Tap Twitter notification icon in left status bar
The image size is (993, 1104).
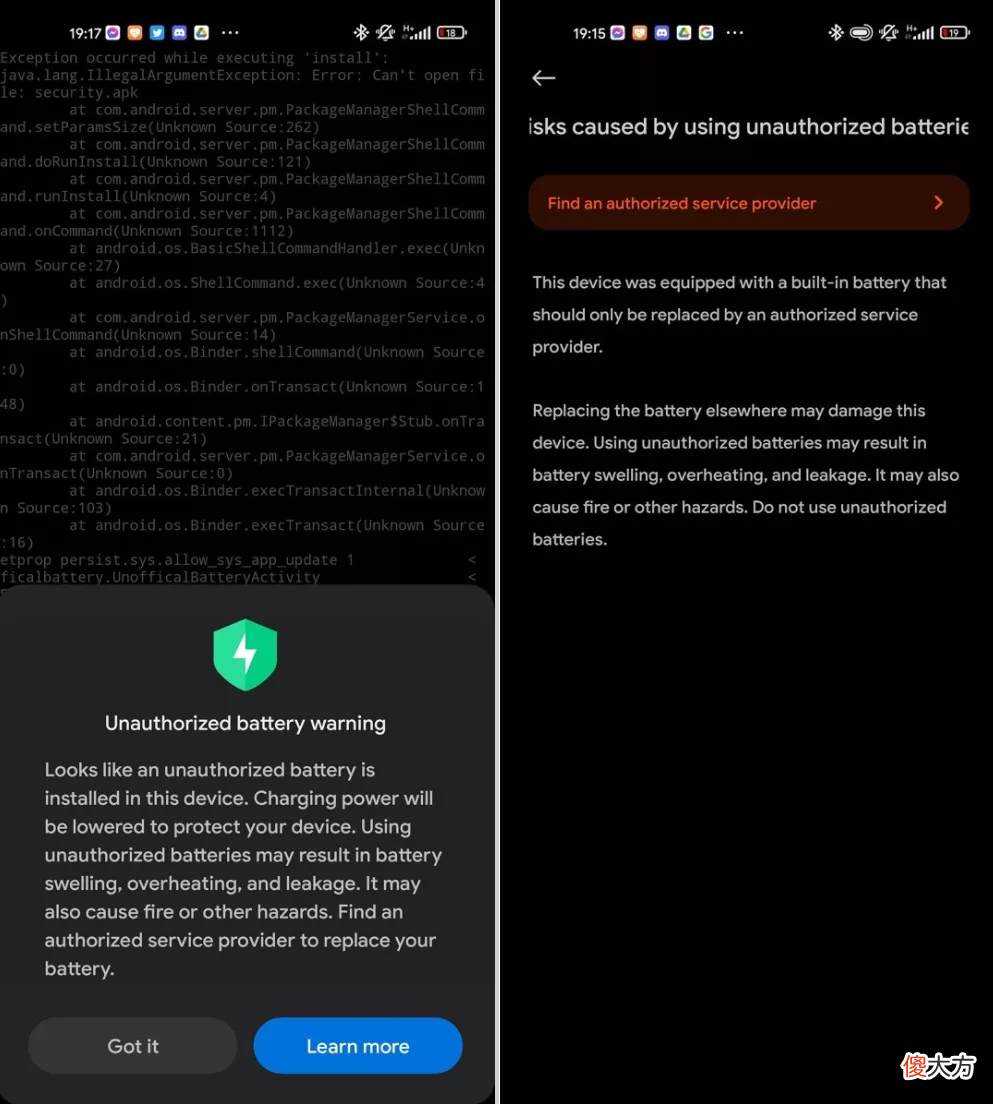(157, 32)
